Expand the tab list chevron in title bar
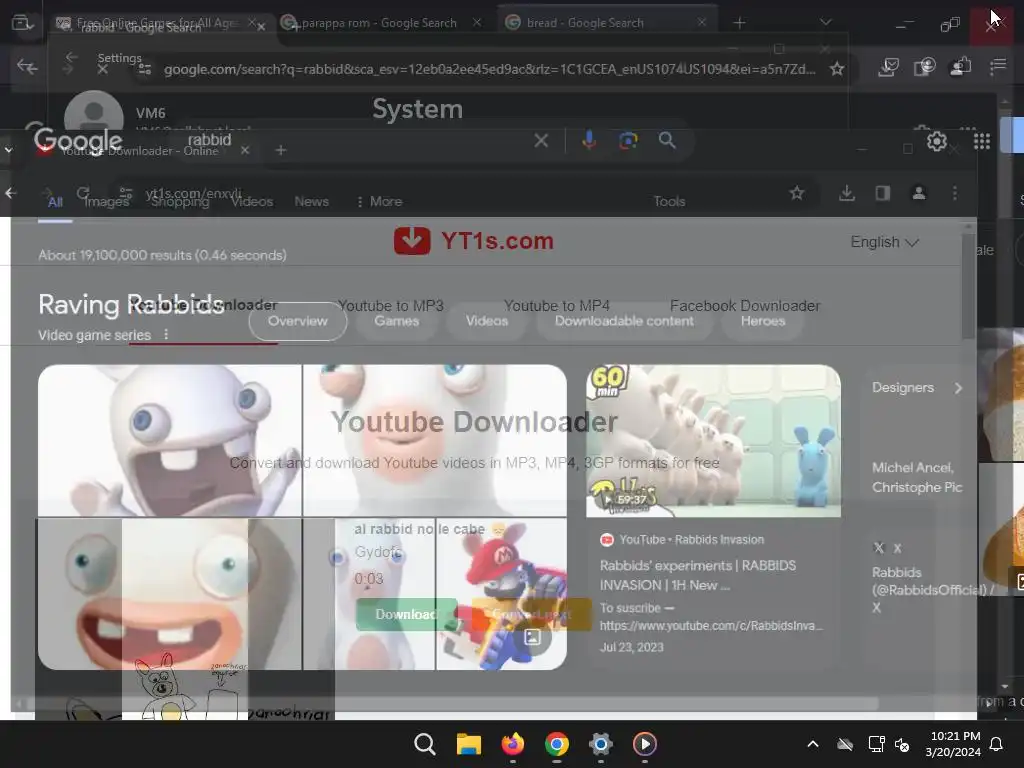The width and height of the screenshot is (1024, 768). [826, 22]
